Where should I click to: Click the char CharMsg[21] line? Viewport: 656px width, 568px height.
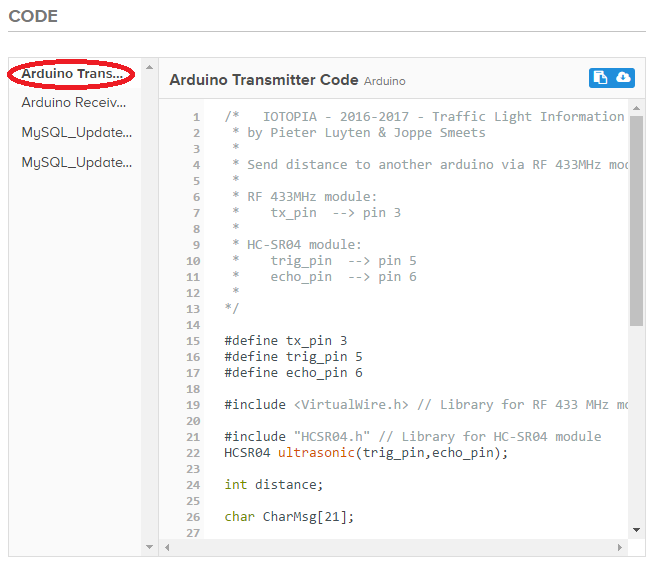pos(289,517)
